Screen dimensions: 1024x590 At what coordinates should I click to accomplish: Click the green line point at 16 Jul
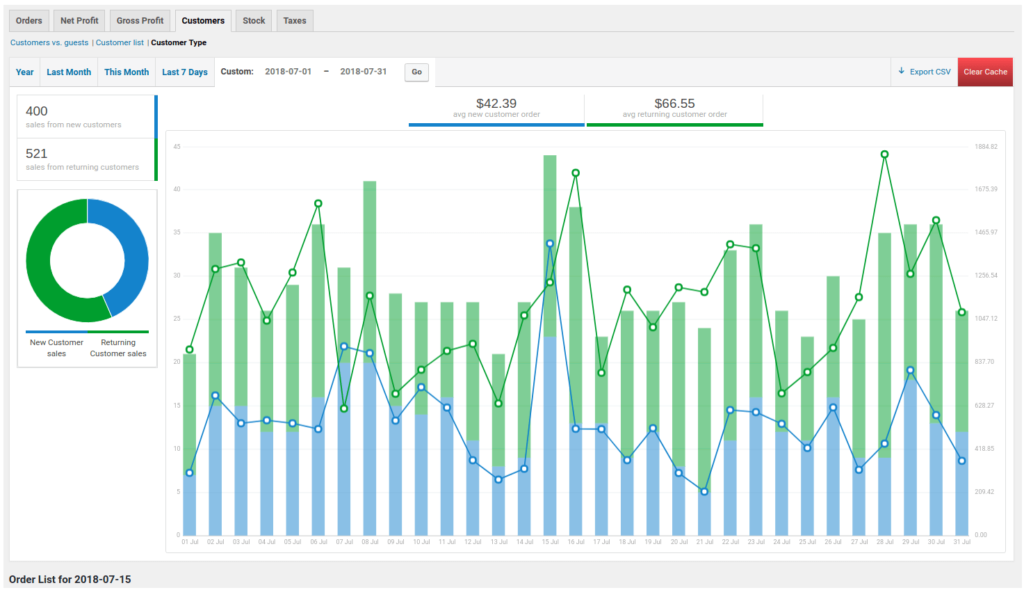(575, 173)
